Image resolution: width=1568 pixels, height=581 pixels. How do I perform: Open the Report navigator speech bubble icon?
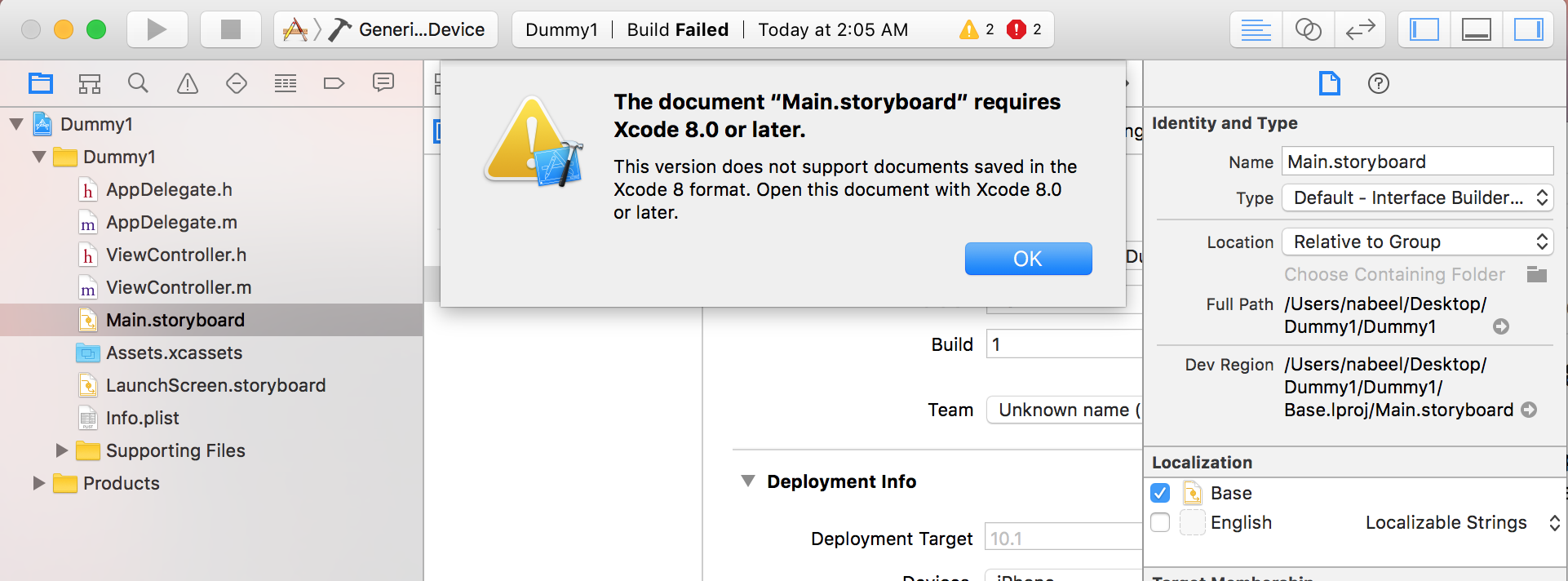[x=383, y=82]
